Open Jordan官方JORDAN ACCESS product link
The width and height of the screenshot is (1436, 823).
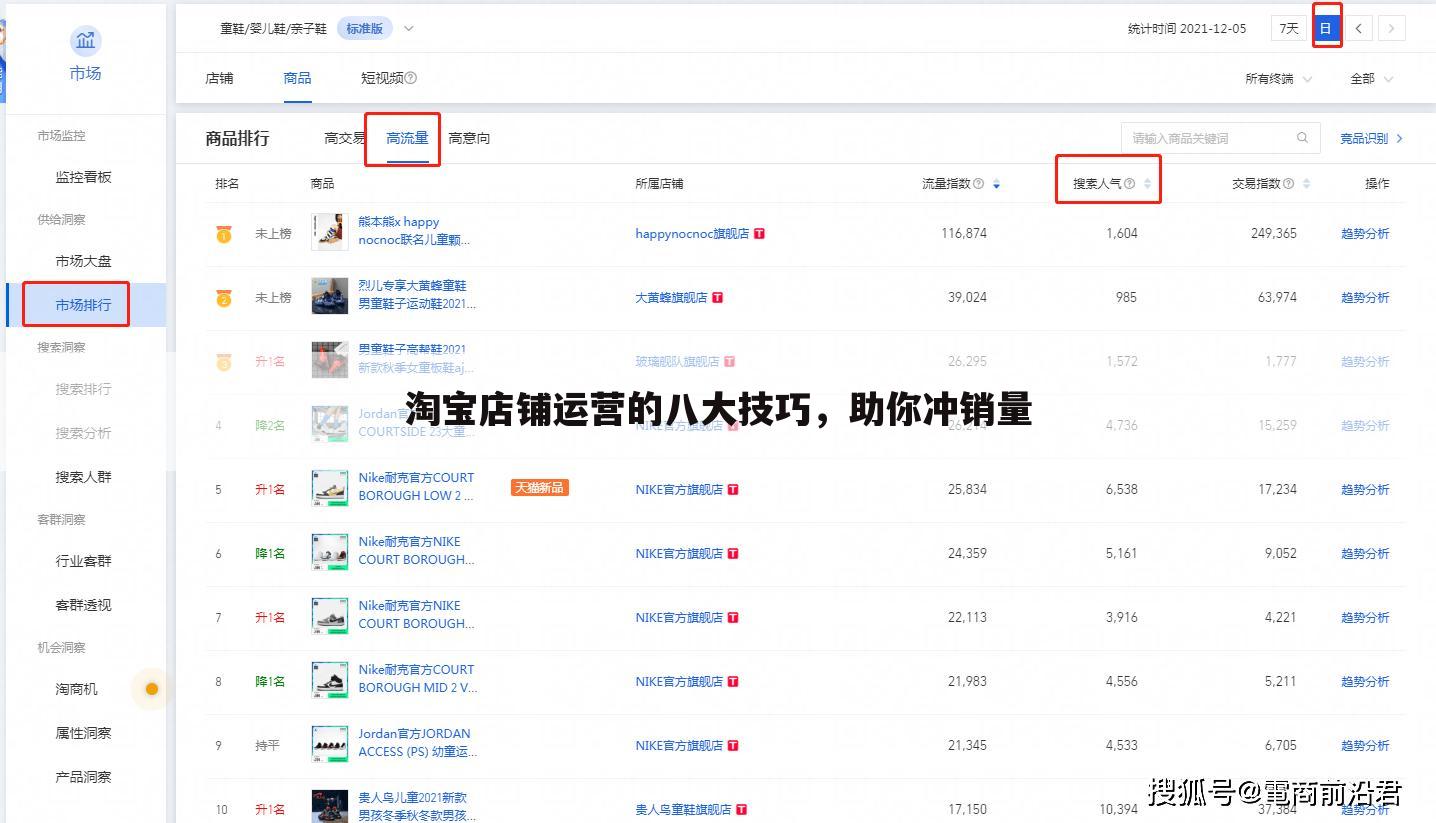click(x=417, y=743)
